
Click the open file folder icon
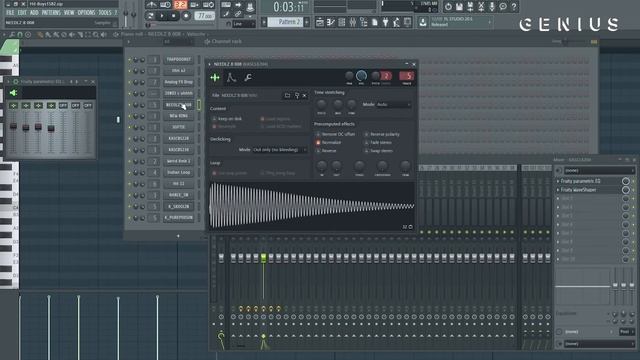287,95
